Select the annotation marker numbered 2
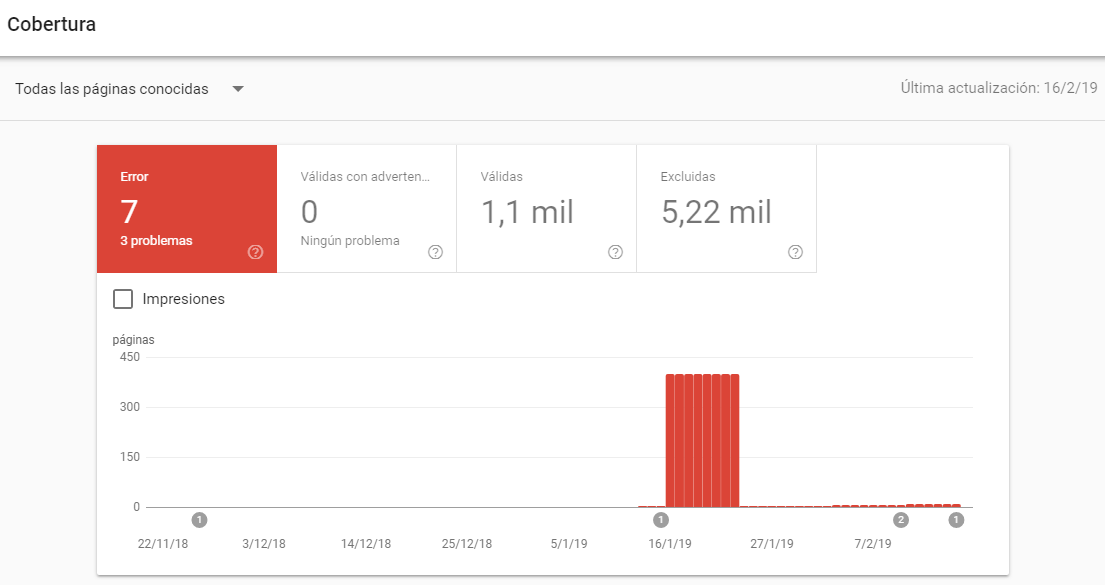 tap(901, 520)
